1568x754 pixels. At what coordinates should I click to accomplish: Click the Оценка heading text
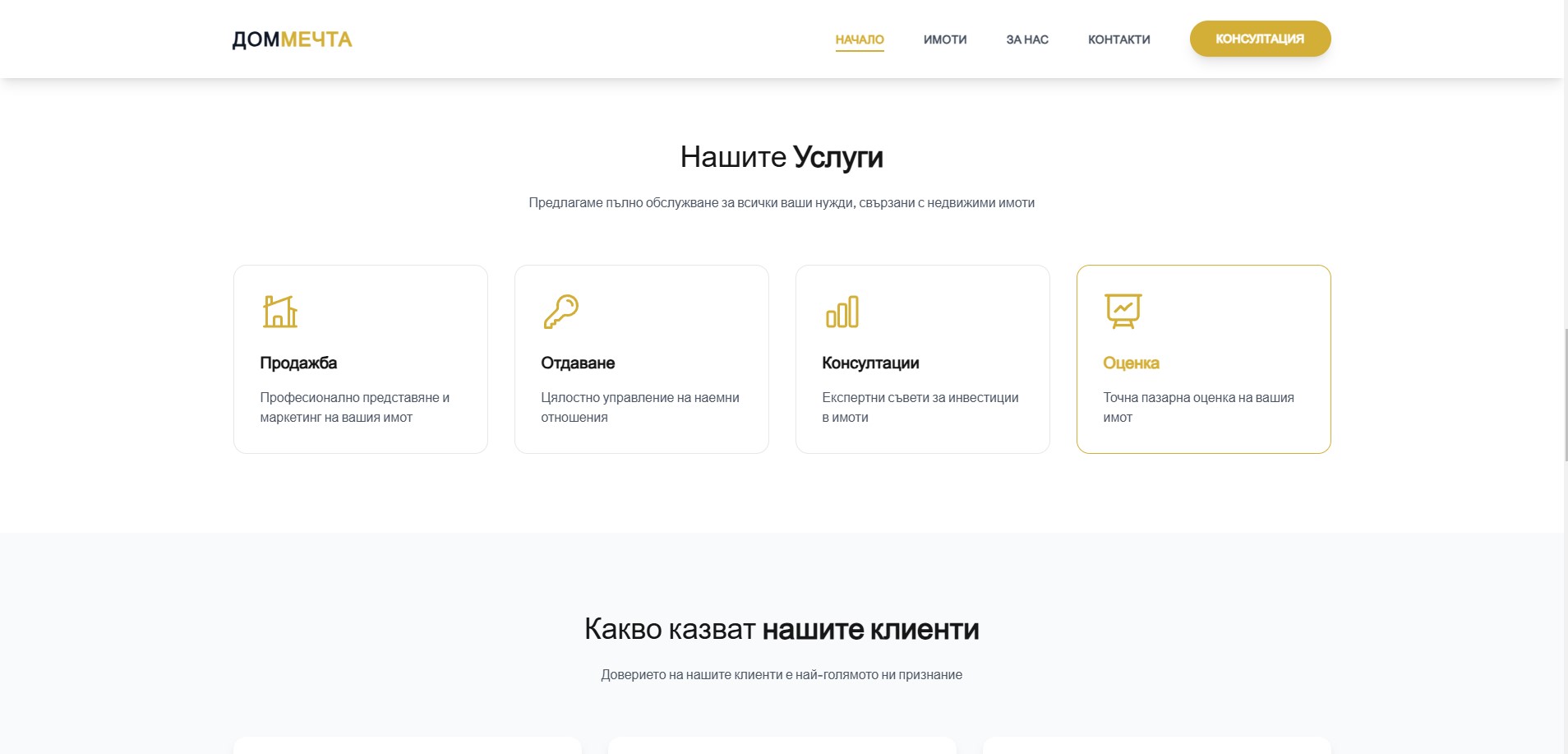click(1132, 363)
